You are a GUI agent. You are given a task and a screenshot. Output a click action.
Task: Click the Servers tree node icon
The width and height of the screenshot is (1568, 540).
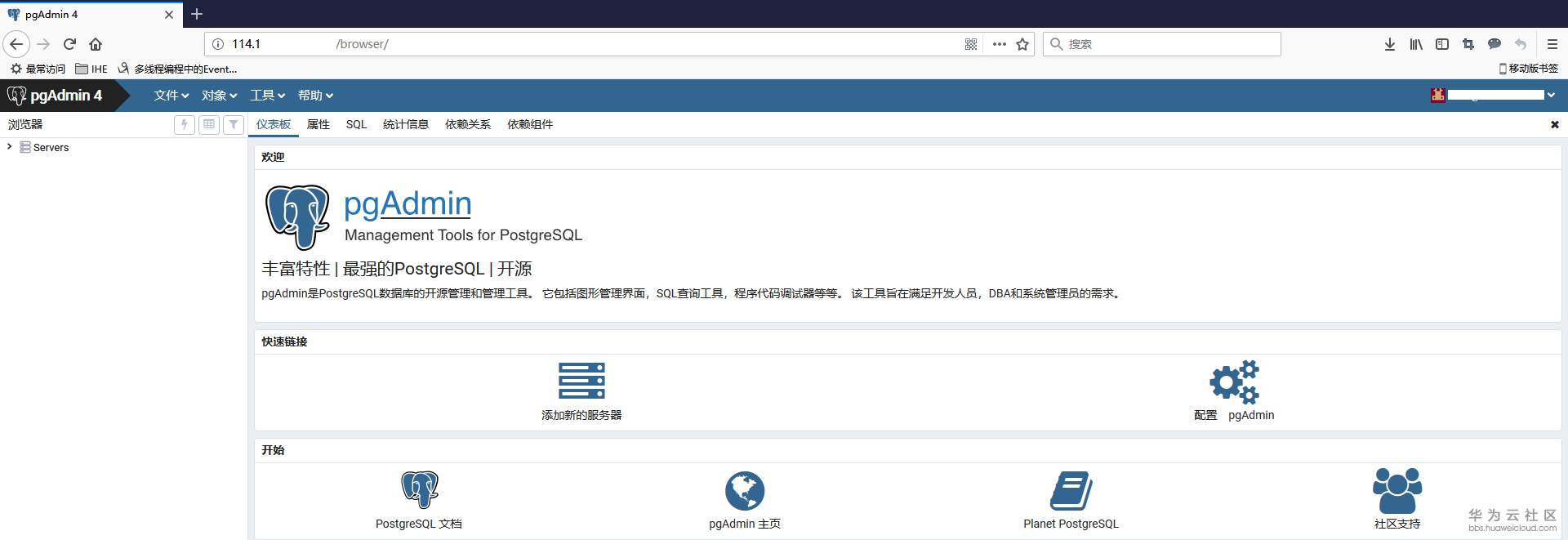(x=25, y=147)
